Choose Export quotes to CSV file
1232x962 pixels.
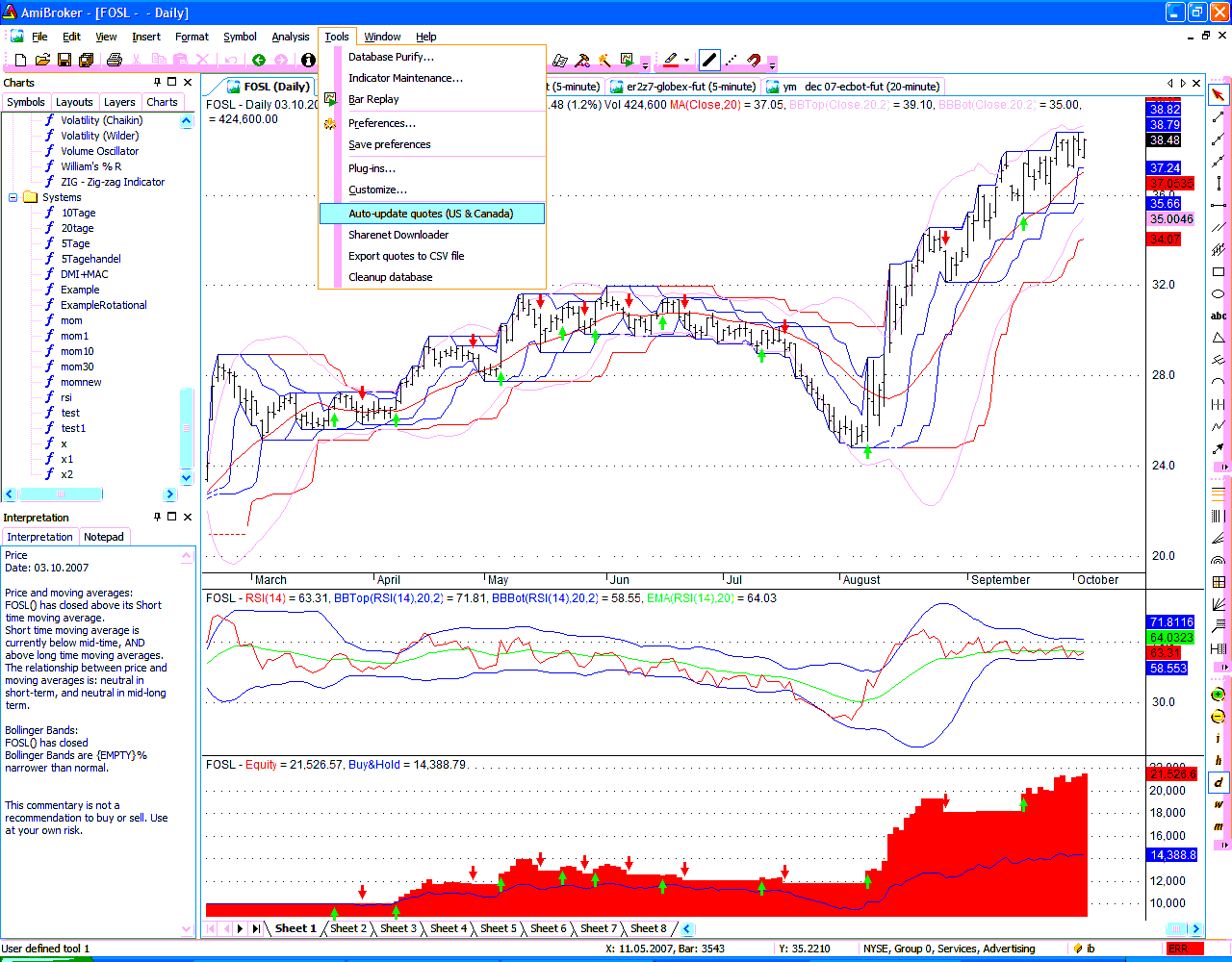click(x=432, y=256)
